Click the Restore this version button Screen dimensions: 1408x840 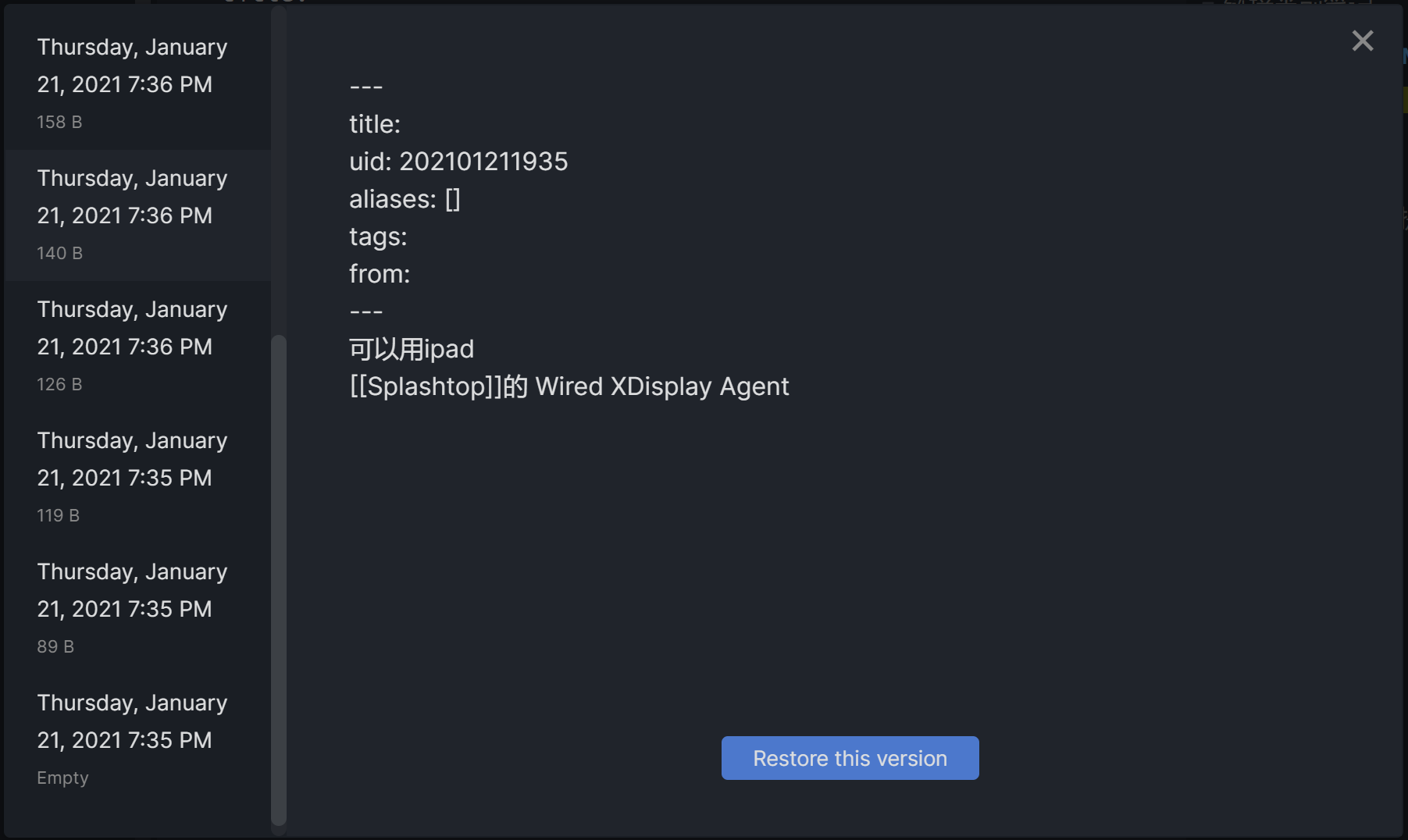click(850, 758)
